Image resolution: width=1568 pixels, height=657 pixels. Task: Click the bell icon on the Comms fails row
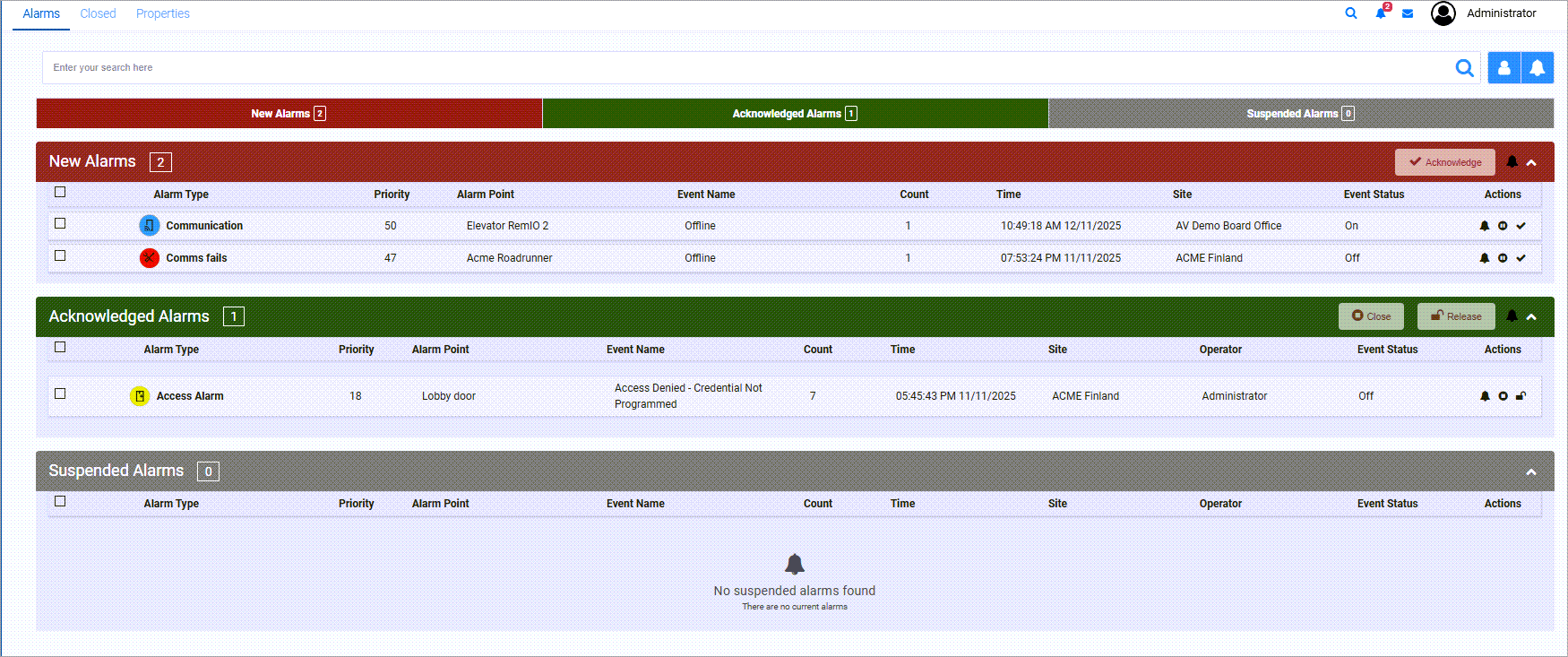[x=1485, y=258]
